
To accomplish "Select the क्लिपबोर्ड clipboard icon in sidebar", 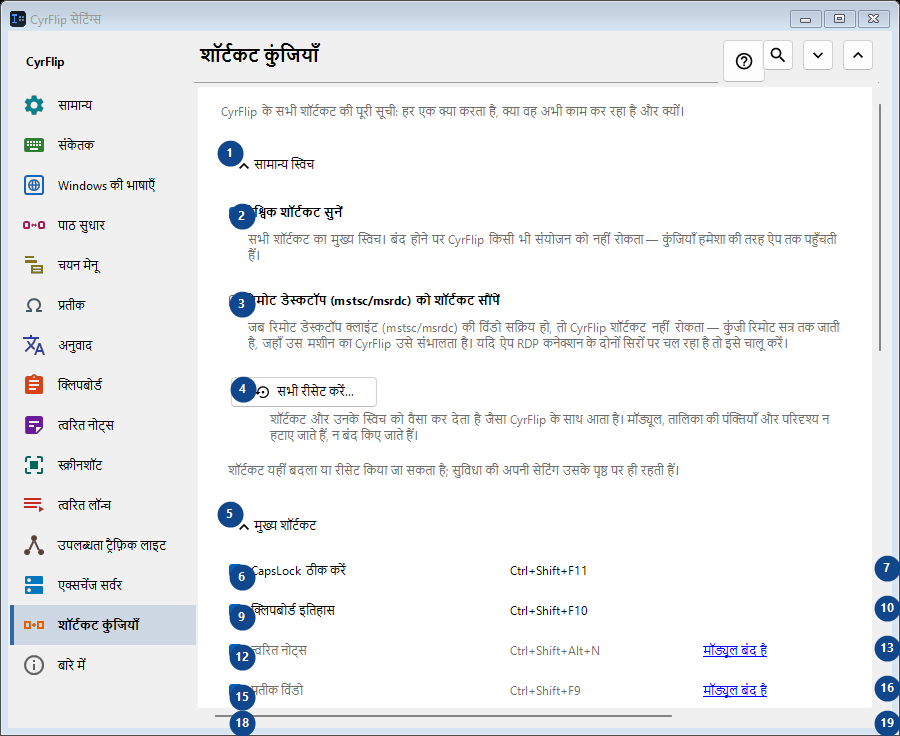I will tap(34, 385).
